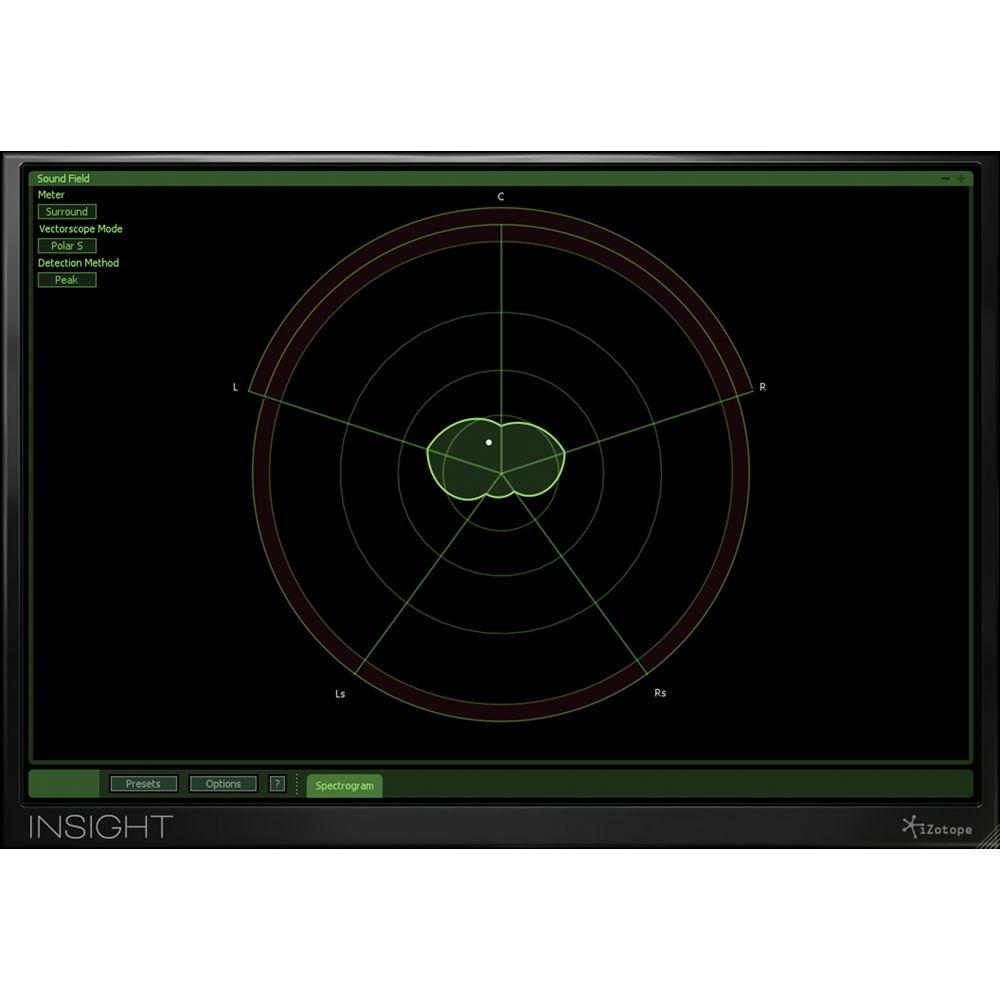Open help via the question mark icon

[x=277, y=784]
